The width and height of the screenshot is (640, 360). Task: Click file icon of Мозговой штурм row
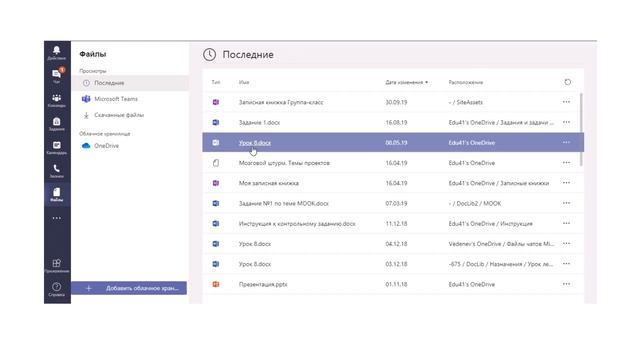tap(216, 163)
